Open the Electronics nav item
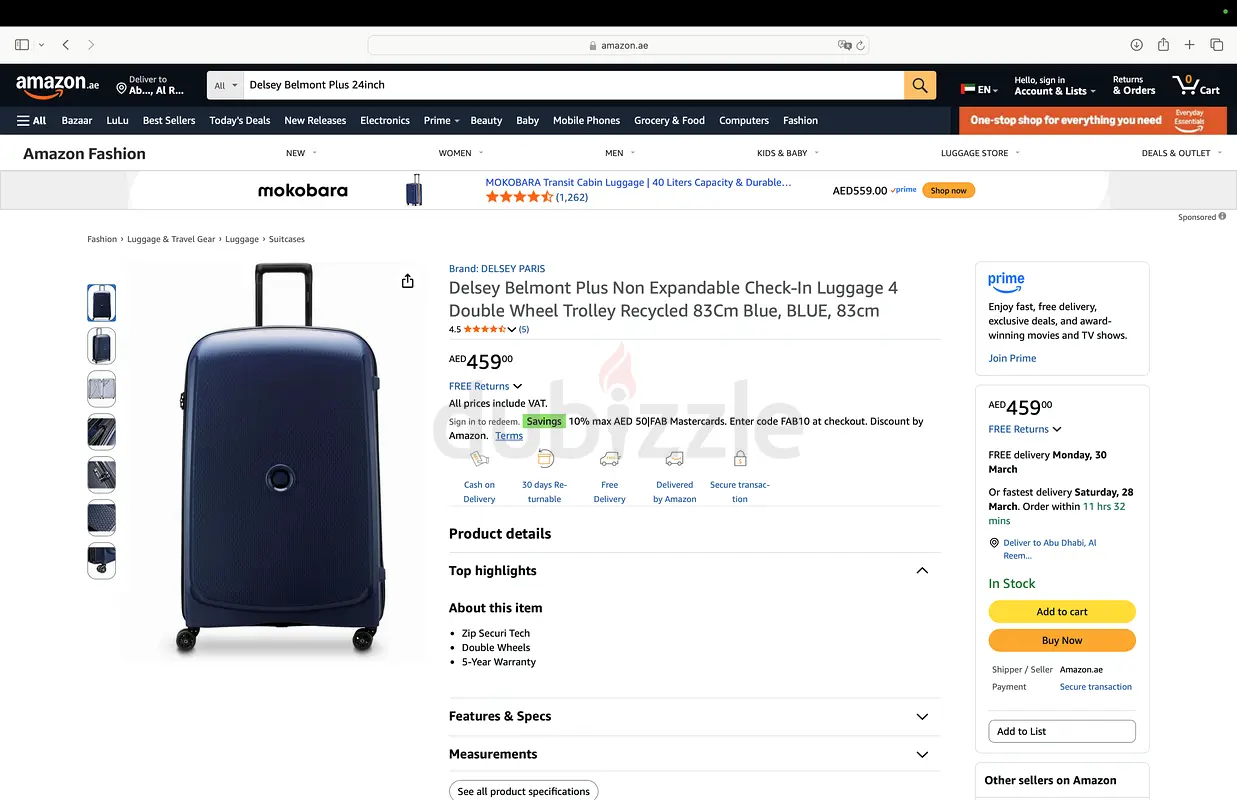This screenshot has height=800, width=1237. click(385, 121)
